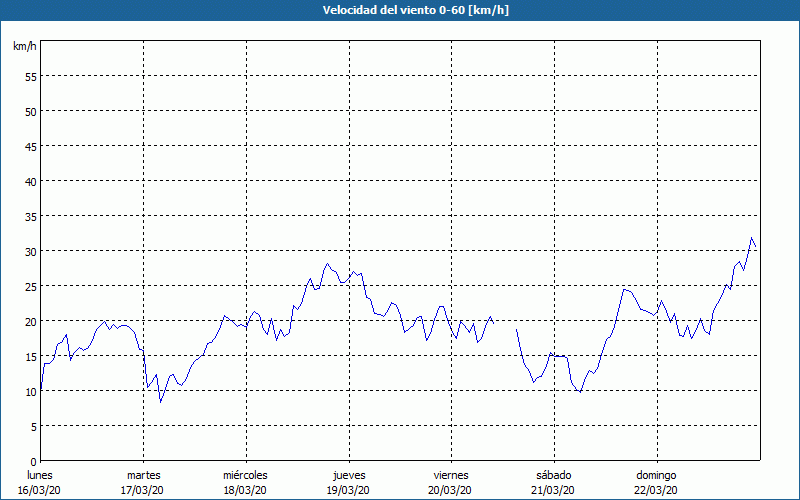Click the '50' y-axis value
This screenshot has height=500, width=800.
(31, 112)
